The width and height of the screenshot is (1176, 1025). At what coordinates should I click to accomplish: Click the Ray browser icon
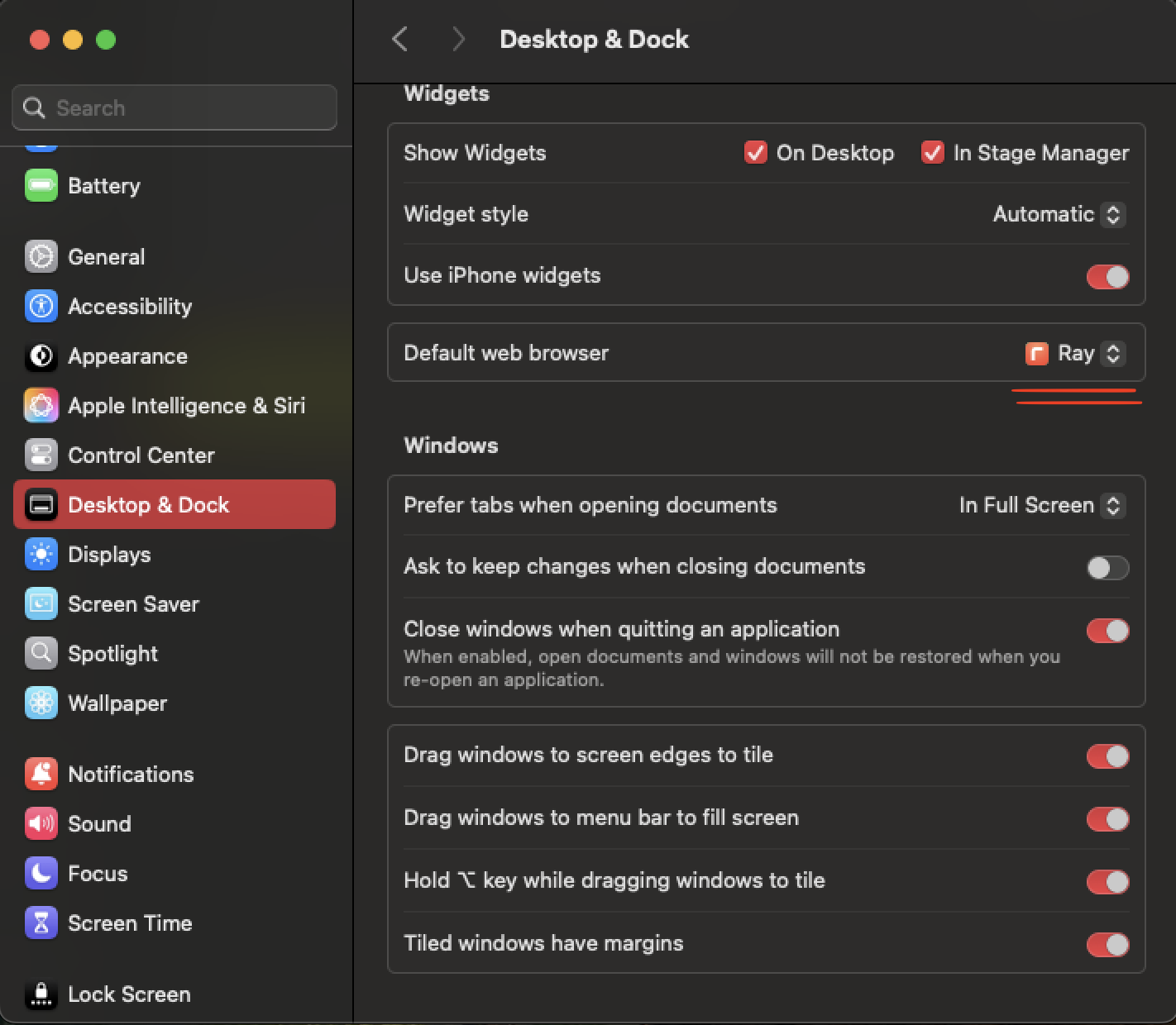[x=1036, y=354]
